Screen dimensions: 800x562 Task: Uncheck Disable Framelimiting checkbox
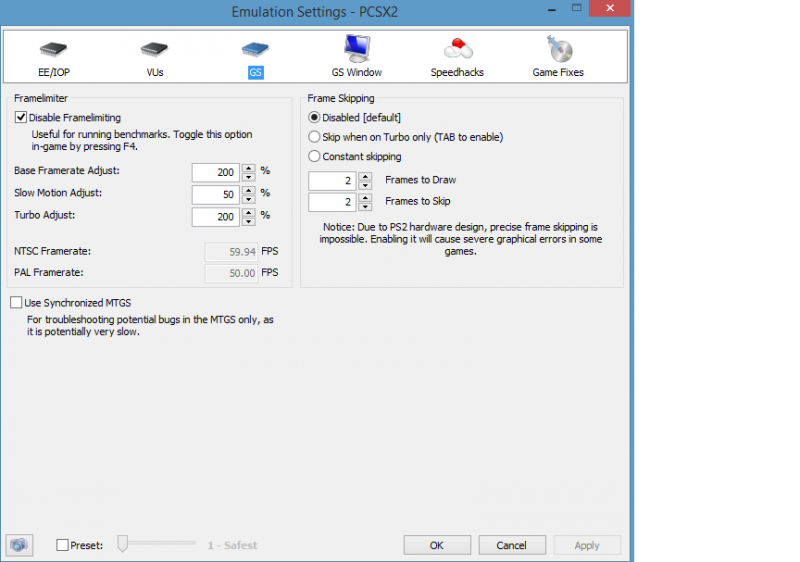pos(21,117)
